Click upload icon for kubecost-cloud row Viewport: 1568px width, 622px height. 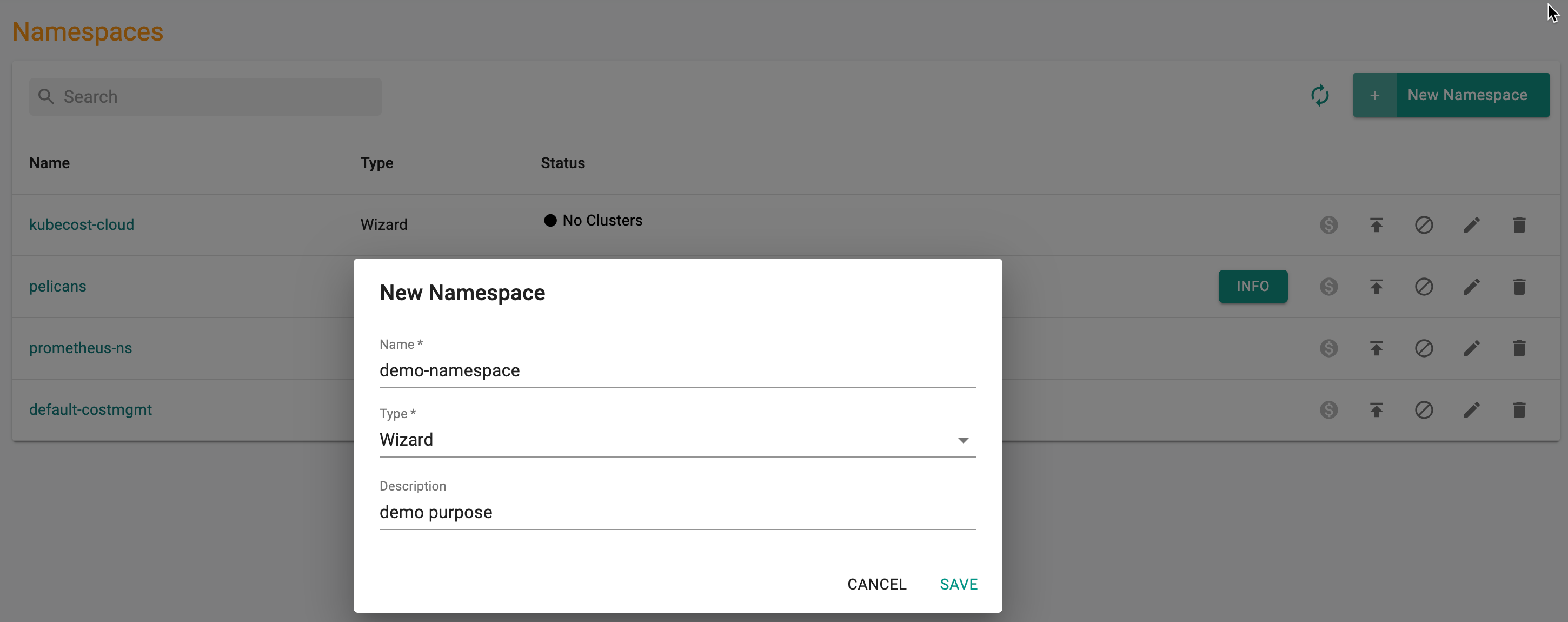pyautogui.click(x=1376, y=225)
